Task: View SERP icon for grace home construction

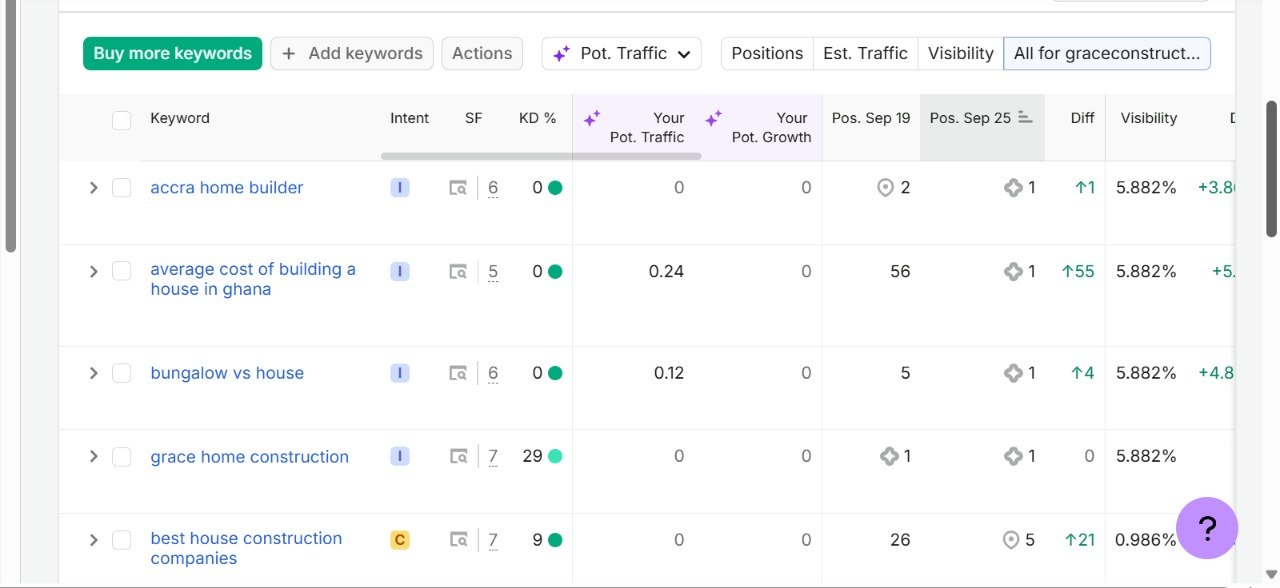Action: 458,456
